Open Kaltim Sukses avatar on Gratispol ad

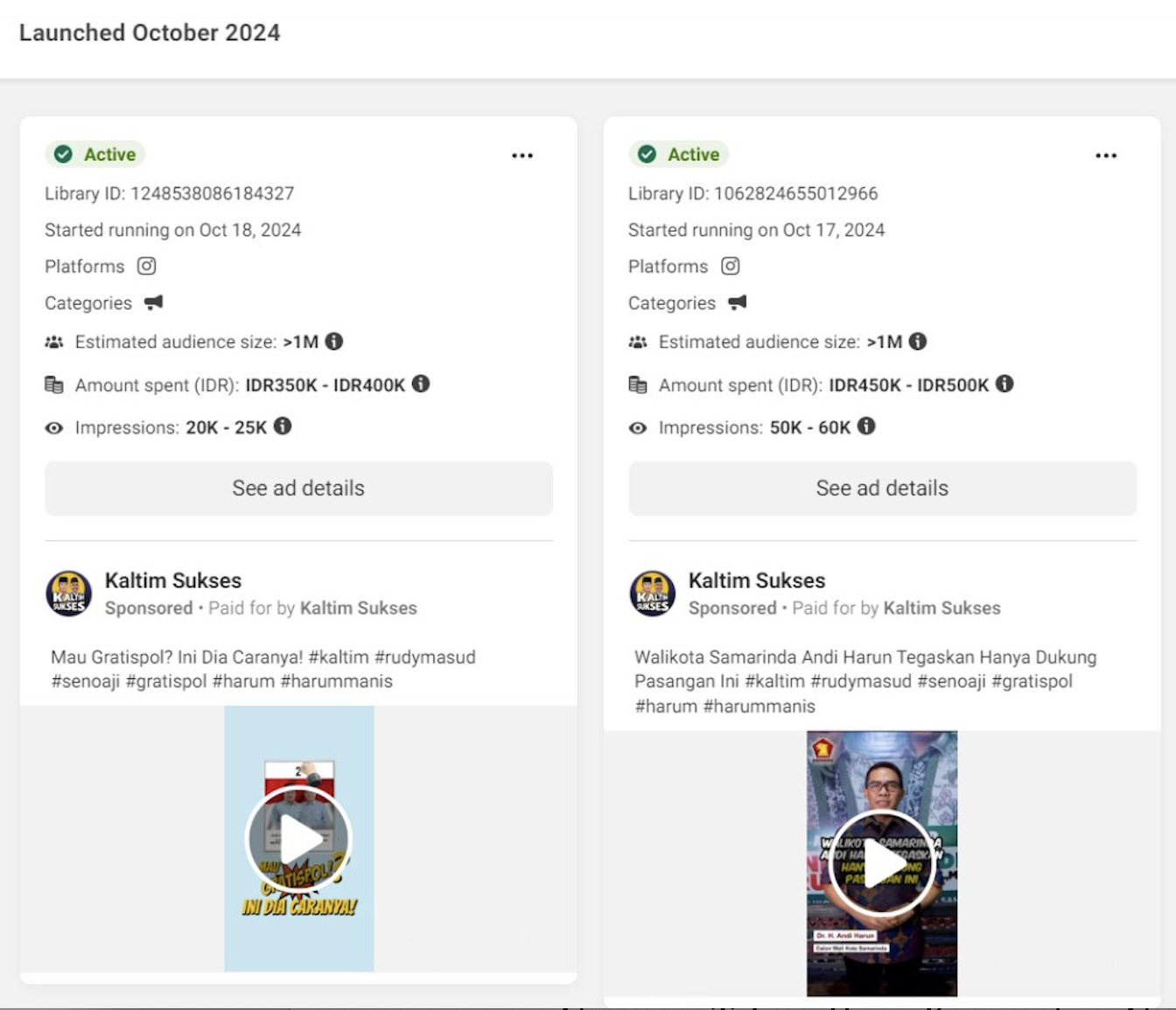(69, 593)
